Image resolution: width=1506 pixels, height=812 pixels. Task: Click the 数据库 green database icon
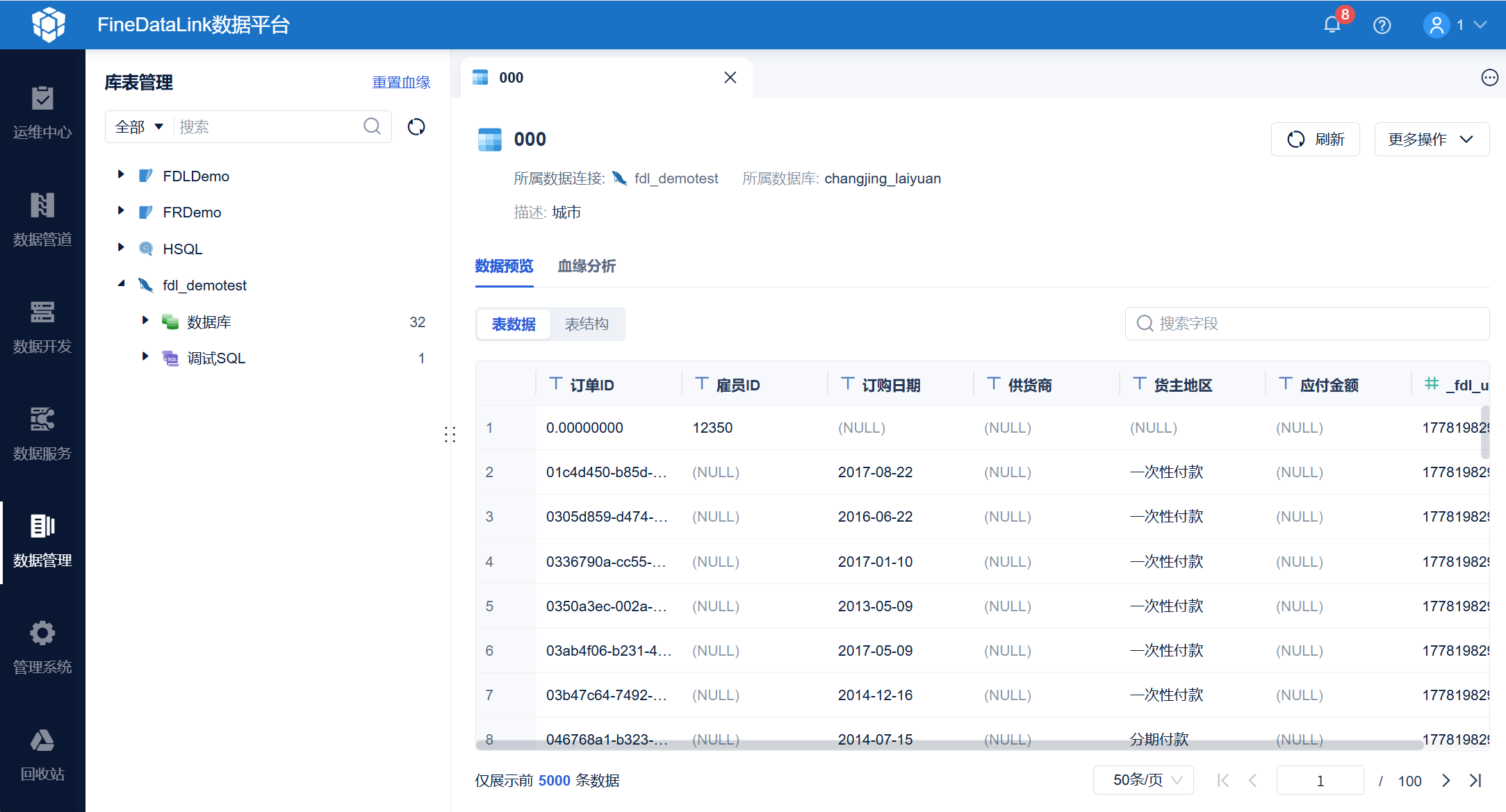click(170, 322)
